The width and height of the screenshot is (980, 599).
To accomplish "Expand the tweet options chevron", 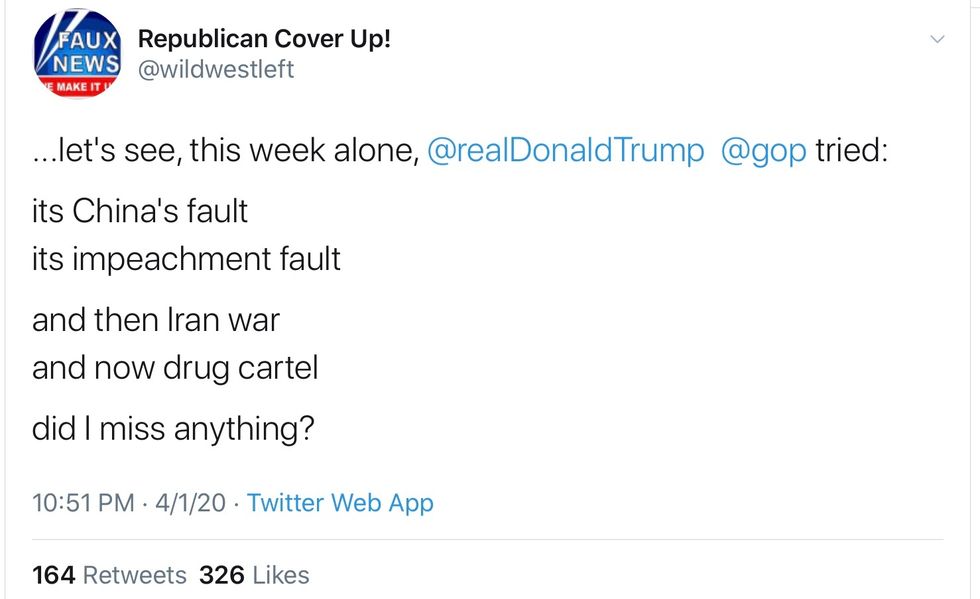I will tap(937, 40).
